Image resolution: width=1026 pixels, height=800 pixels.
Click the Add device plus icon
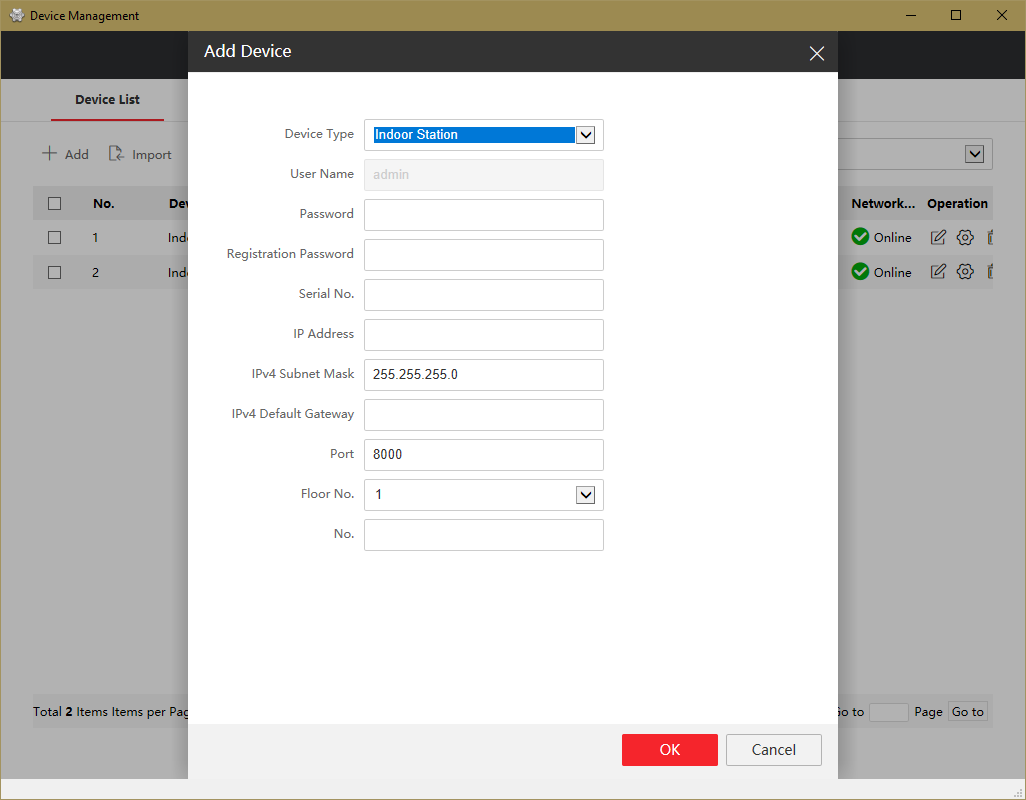pyautogui.click(x=50, y=154)
